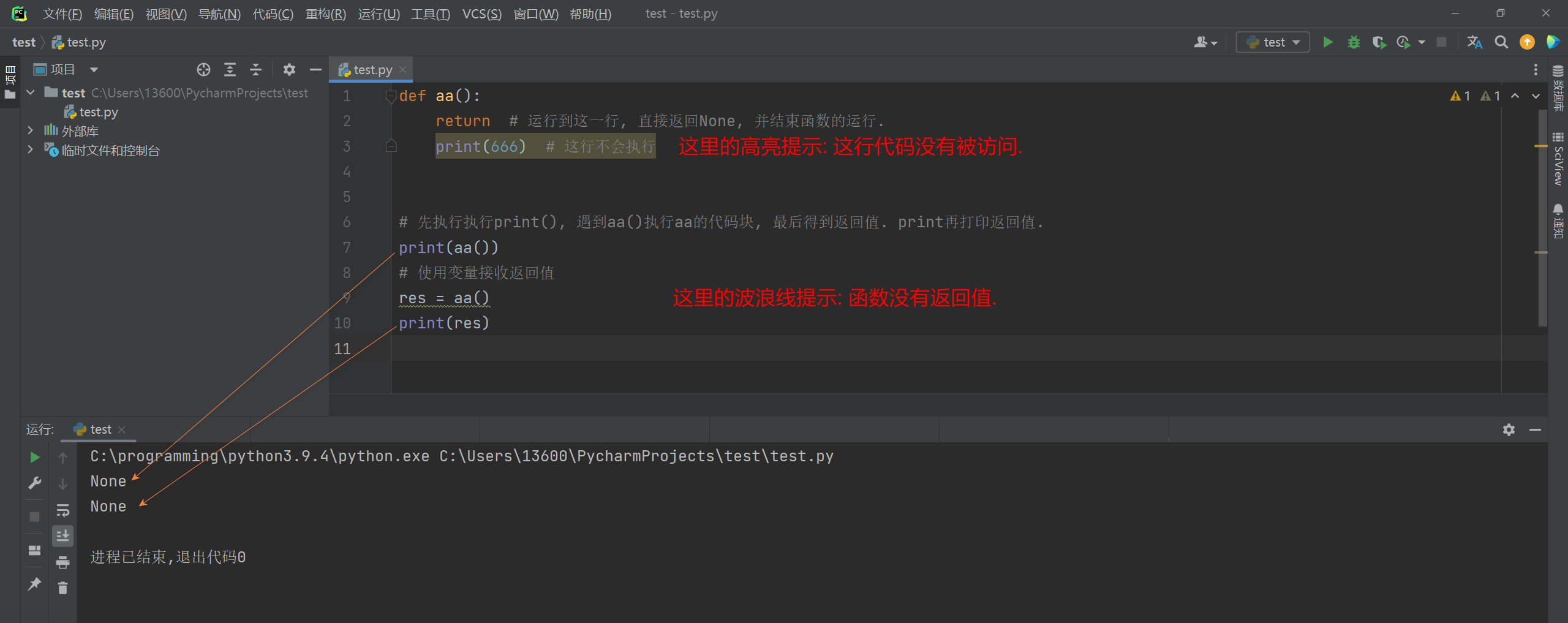Open run panel settings gear
Image resolution: width=1568 pixels, height=623 pixels.
[x=1509, y=429]
